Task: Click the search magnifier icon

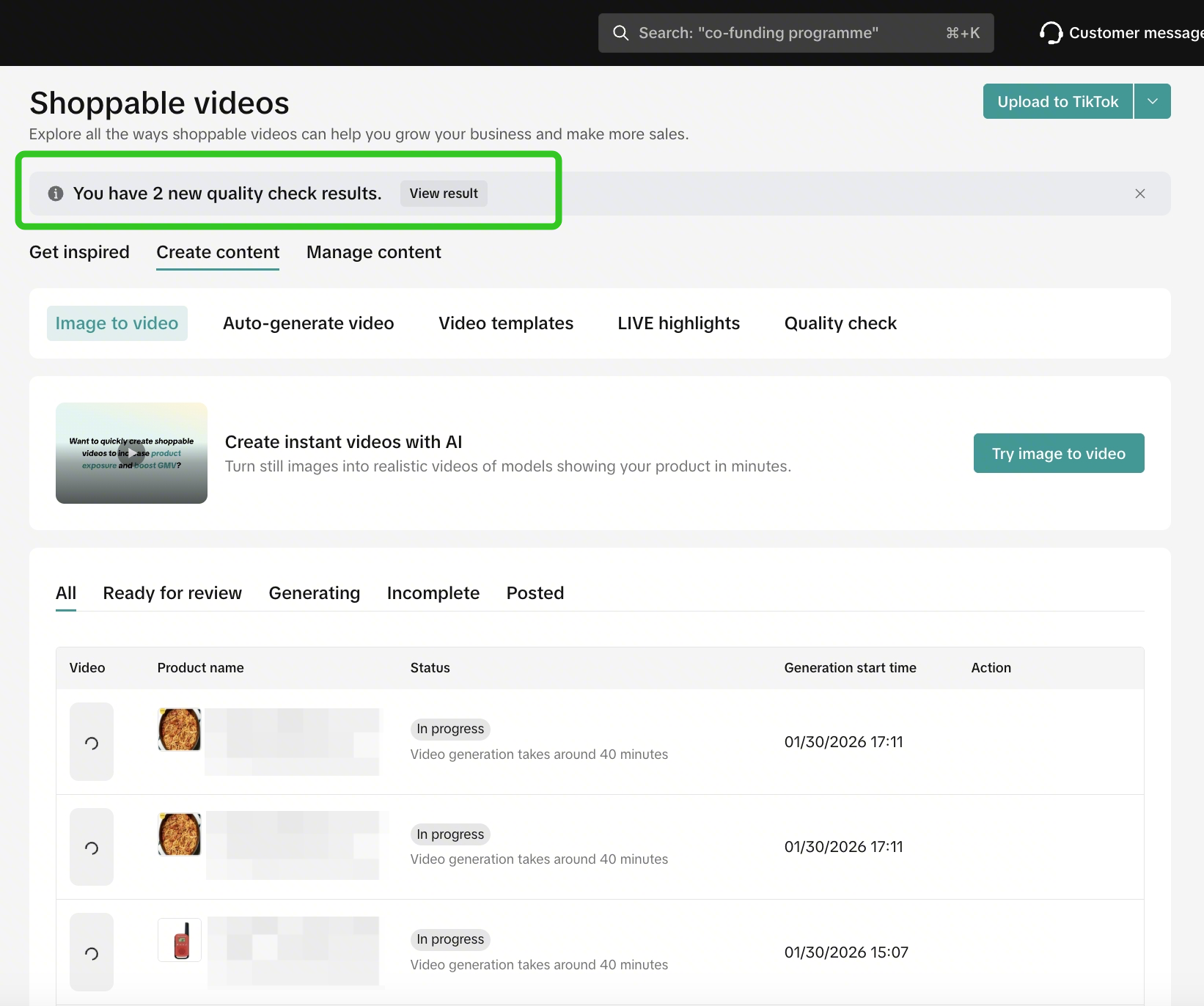Action: point(620,33)
